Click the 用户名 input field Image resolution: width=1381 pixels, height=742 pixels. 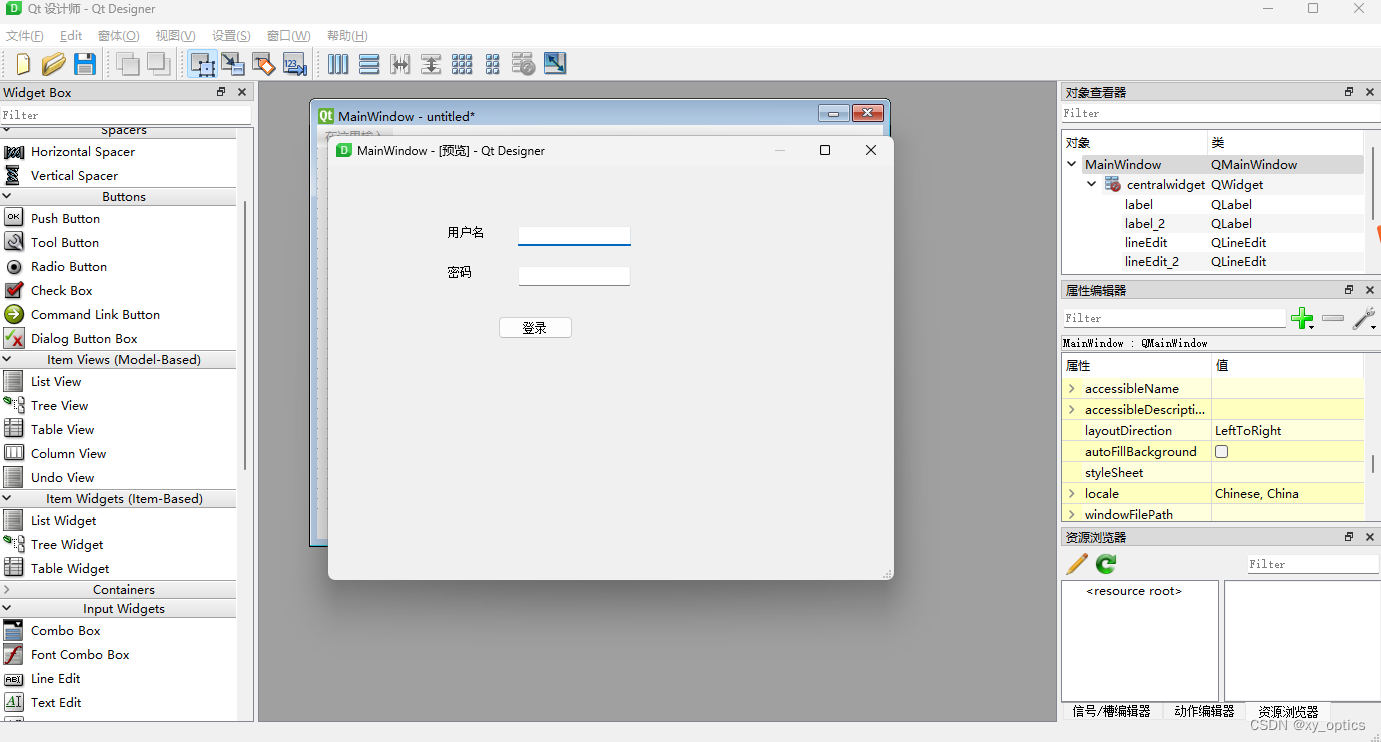pos(574,236)
